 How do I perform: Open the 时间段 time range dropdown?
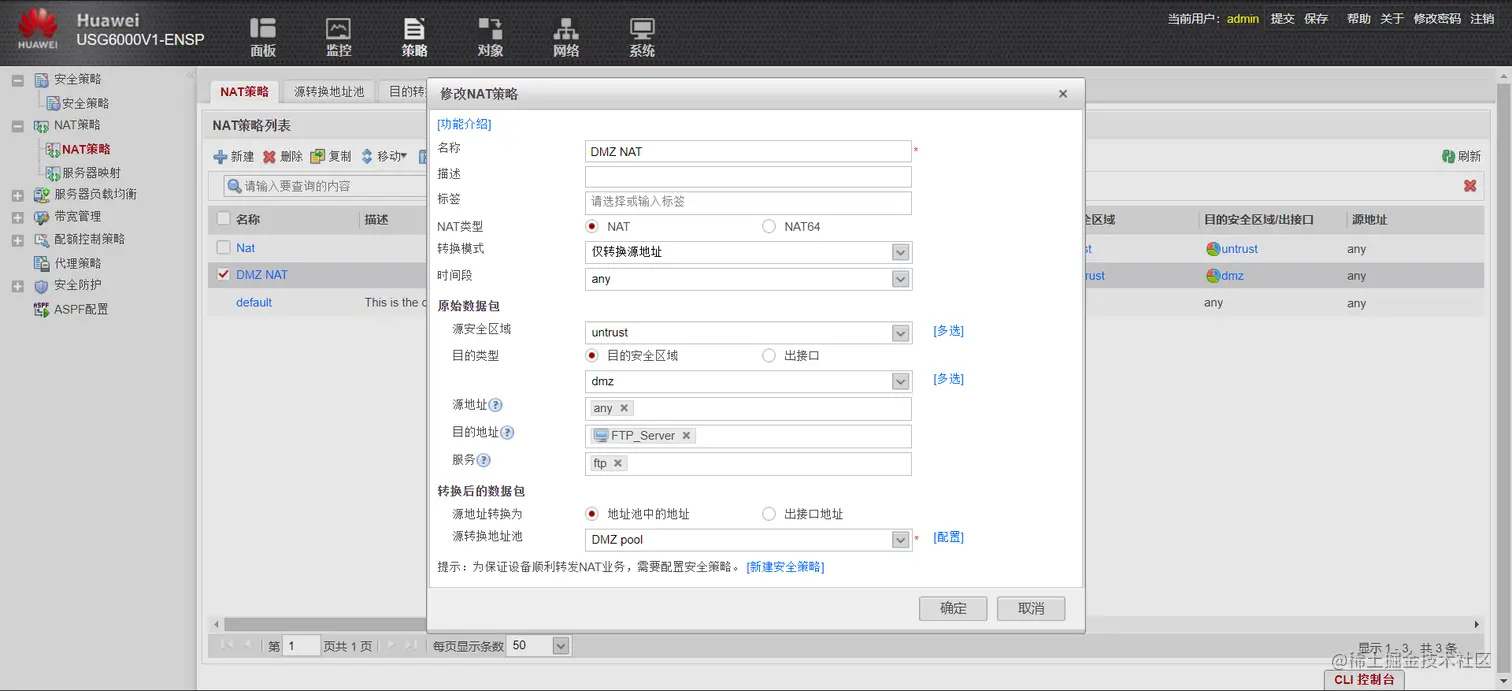click(x=900, y=279)
